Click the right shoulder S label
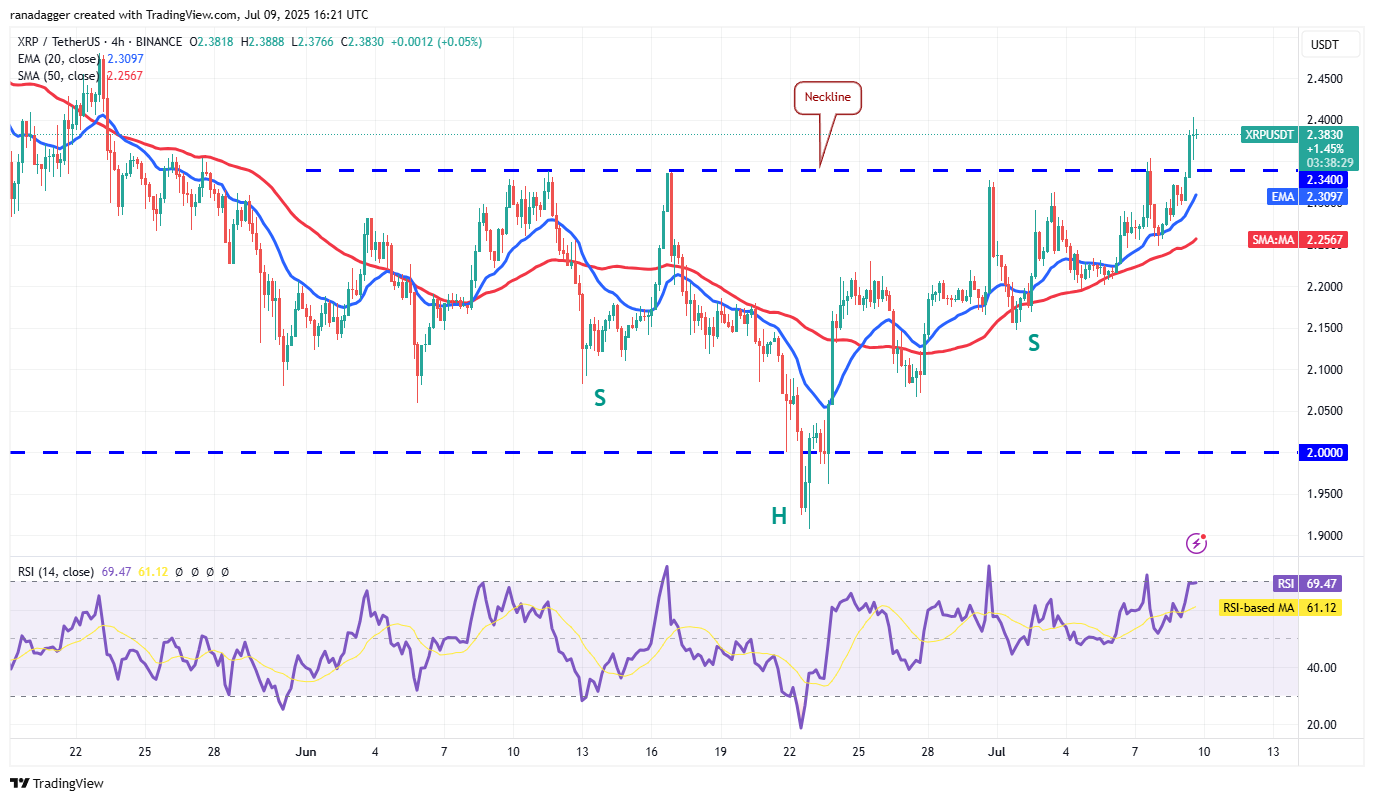 (x=1033, y=343)
